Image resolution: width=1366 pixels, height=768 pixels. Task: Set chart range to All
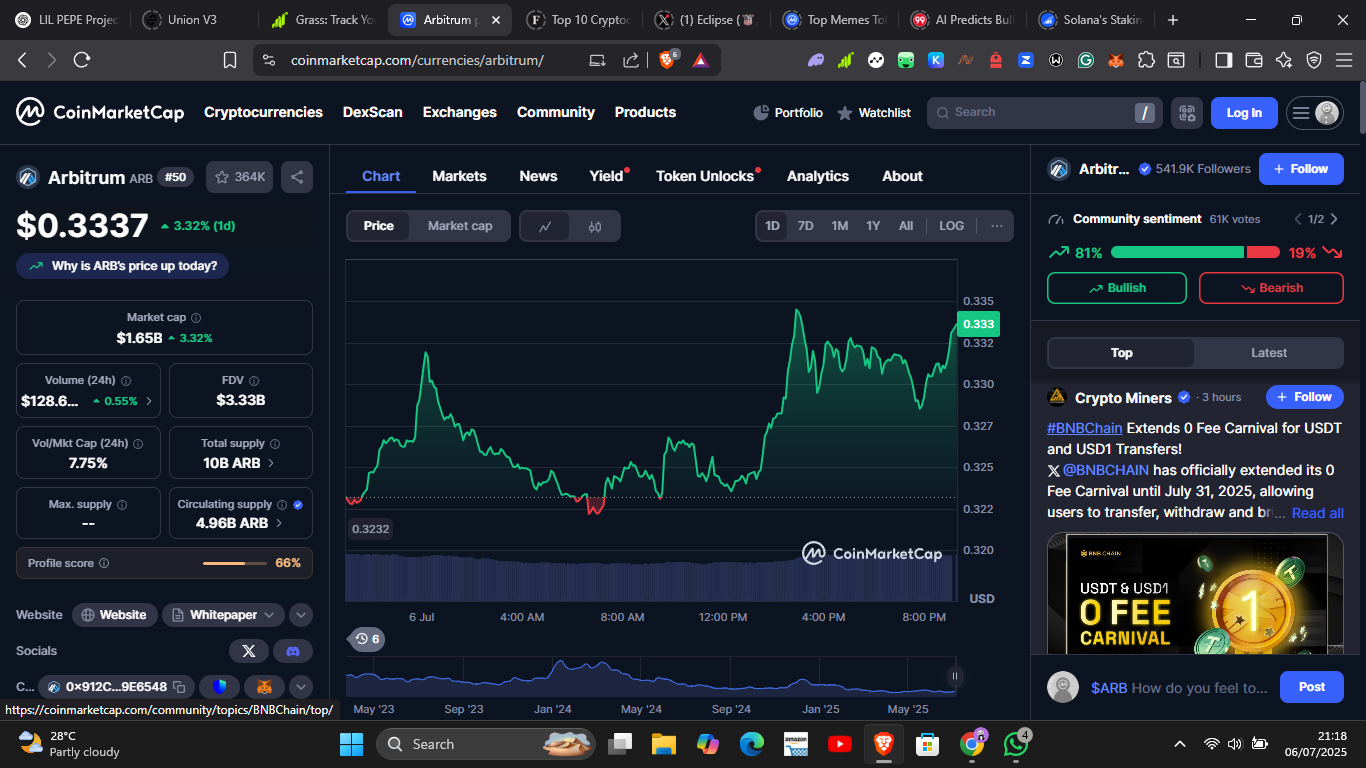(x=906, y=226)
